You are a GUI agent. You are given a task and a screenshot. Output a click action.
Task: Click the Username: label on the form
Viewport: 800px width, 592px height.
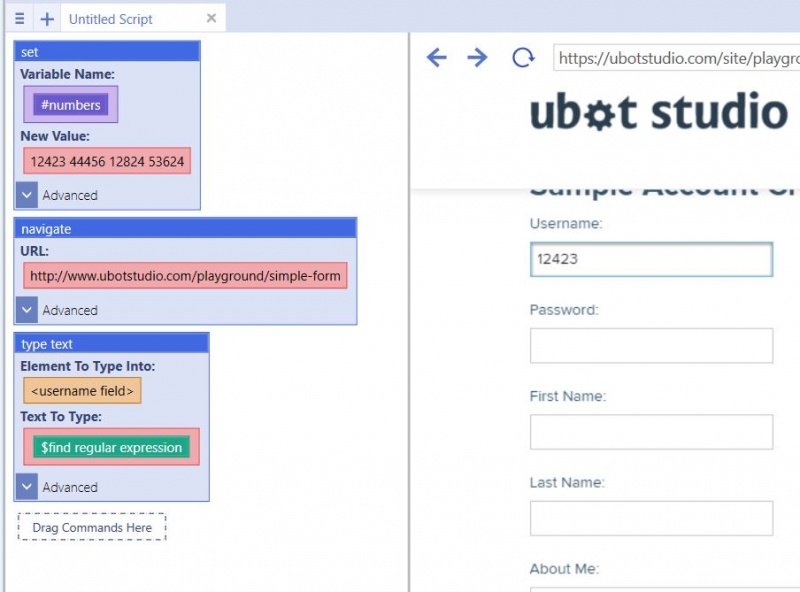pos(566,224)
